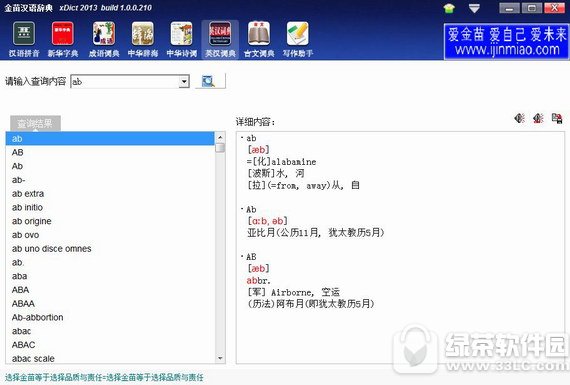
Task: Open the title bar dropdown triangle menu
Action: 474,8
